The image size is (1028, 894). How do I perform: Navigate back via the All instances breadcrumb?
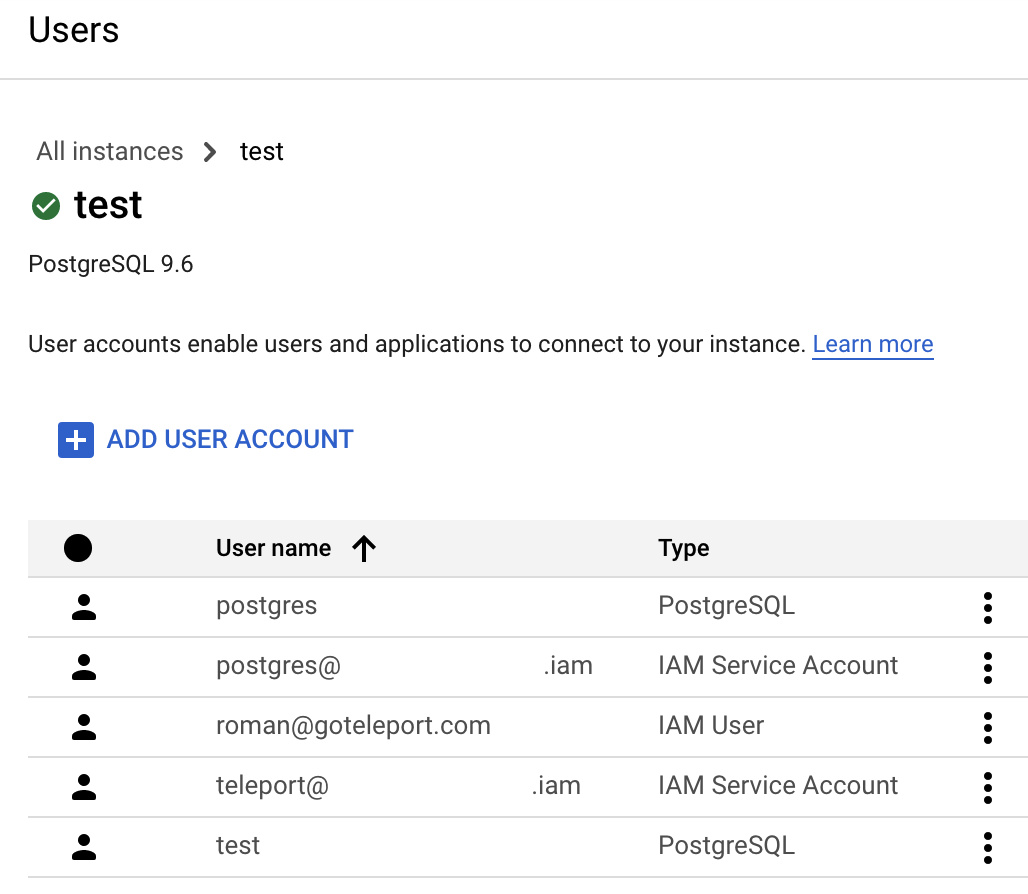(x=109, y=151)
